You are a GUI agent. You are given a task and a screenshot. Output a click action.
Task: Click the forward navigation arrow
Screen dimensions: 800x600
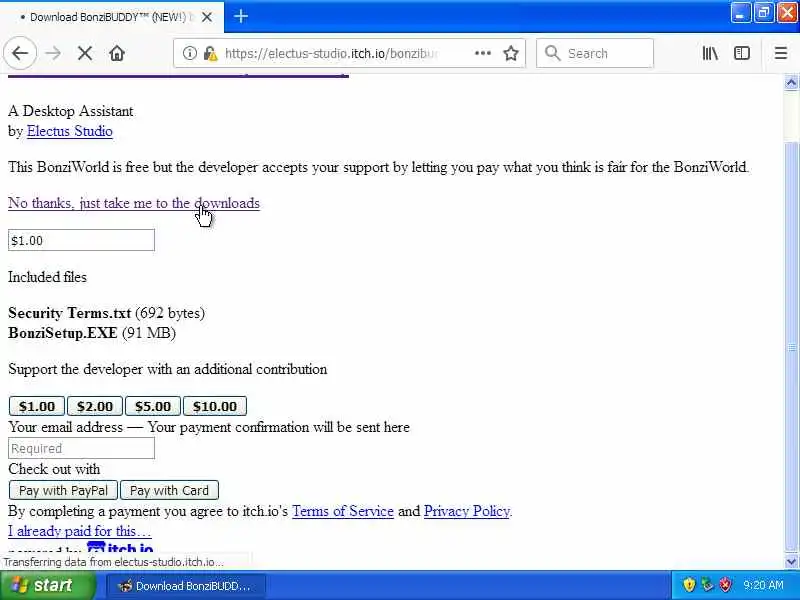click(x=53, y=53)
